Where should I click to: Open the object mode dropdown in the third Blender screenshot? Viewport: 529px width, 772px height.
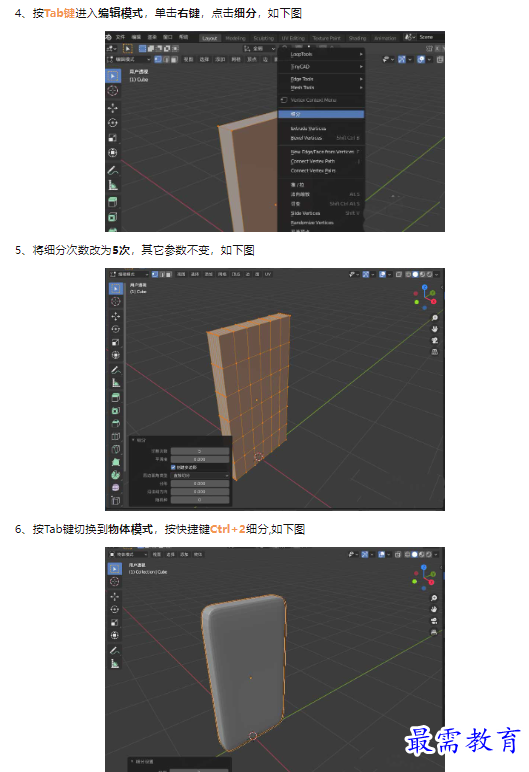tap(128, 554)
